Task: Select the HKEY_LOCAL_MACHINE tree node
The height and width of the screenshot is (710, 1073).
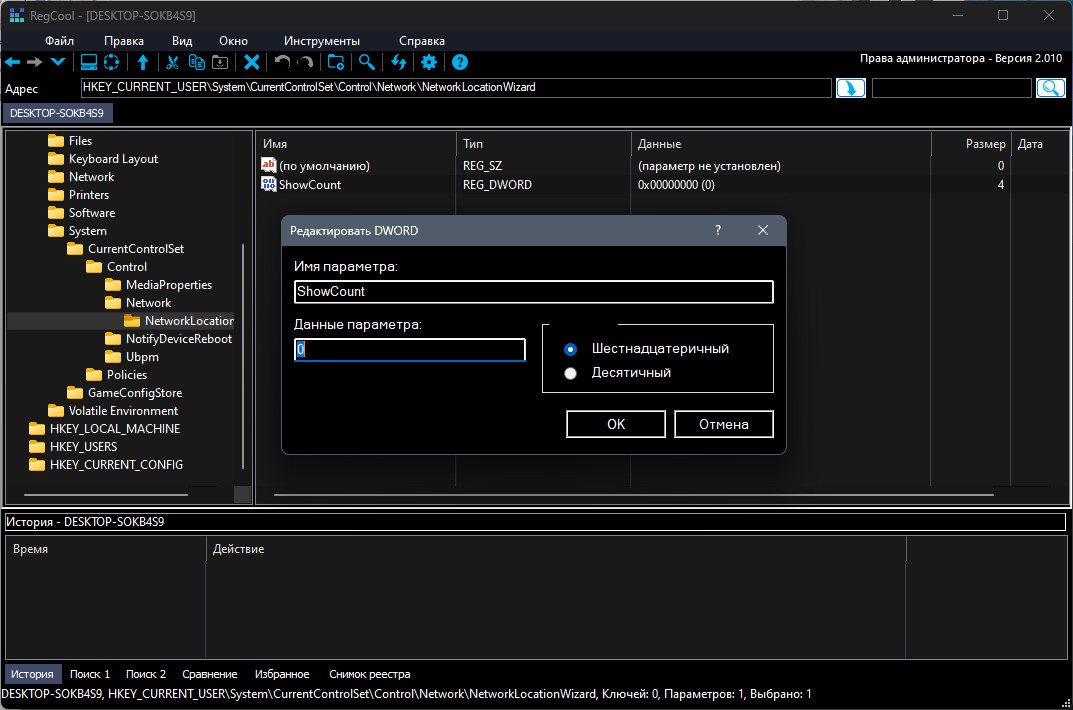Action: [114, 429]
